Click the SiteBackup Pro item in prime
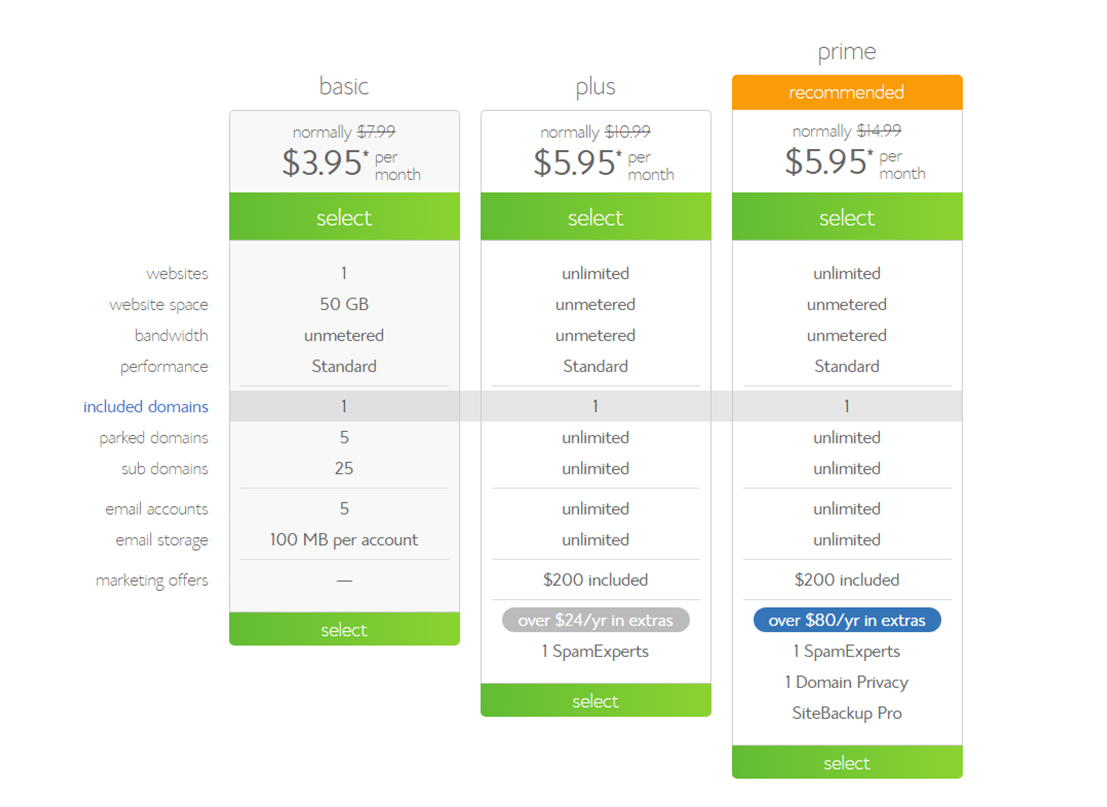Screen dimensions: 1107x807 tap(846, 713)
